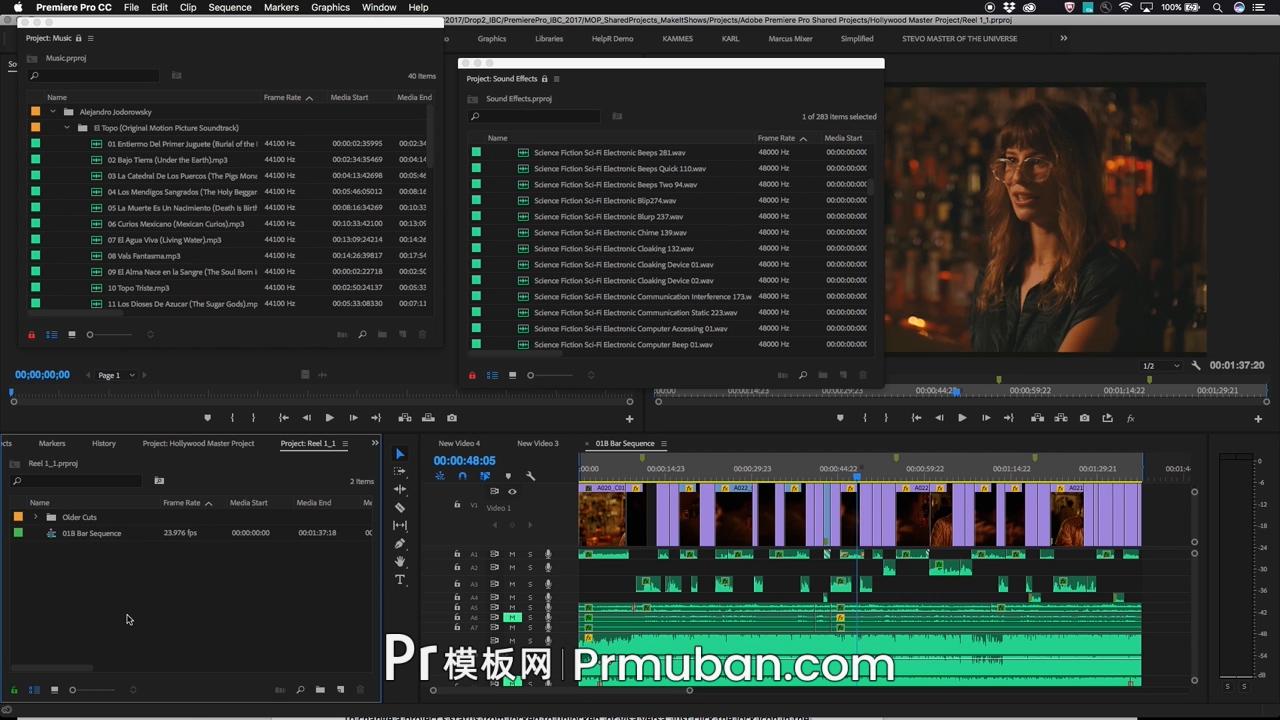Expand the Older Cuts bin
This screenshot has height=720, width=1280.
click(x=36, y=517)
